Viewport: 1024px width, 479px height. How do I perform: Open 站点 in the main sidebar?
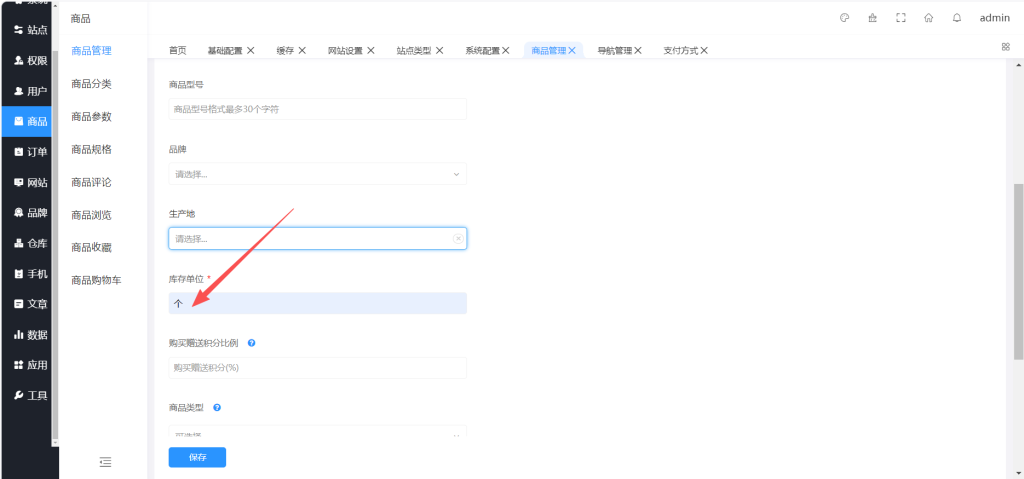[x=30, y=30]
